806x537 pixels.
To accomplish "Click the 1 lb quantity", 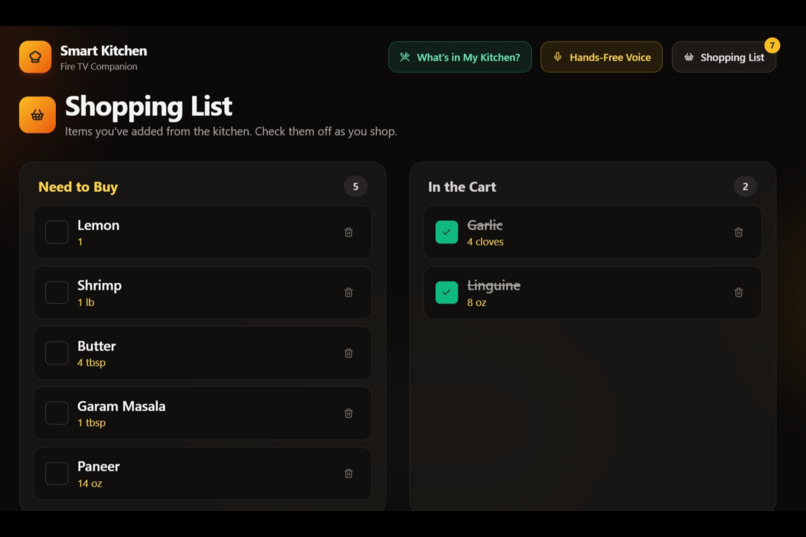I will pyautogui.click(x=86, y=302).
